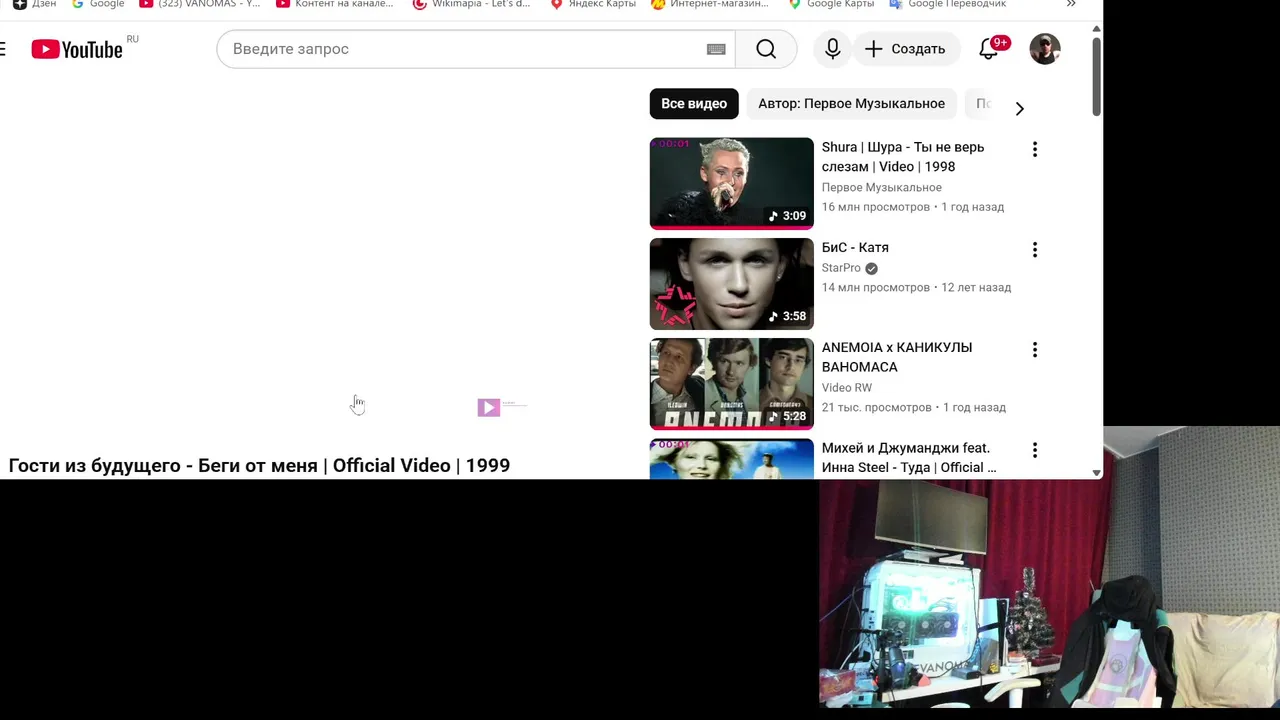Click the page vertical scrollbar
The width and height of the screenshot is (1280, 720).
(1097, 76)
